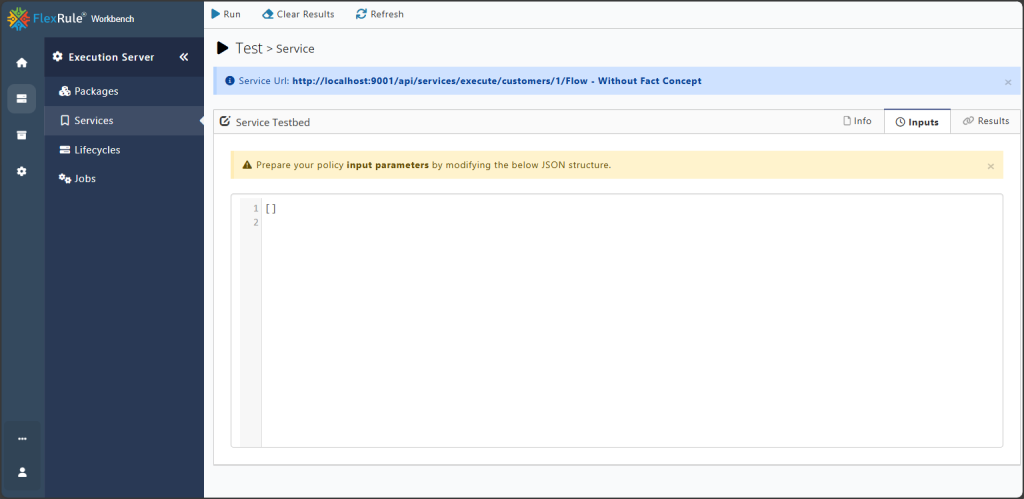Screen dimensions: 1024x499
Task: Click the FlexRule logo icon
Action: click(x=18, y=18)
